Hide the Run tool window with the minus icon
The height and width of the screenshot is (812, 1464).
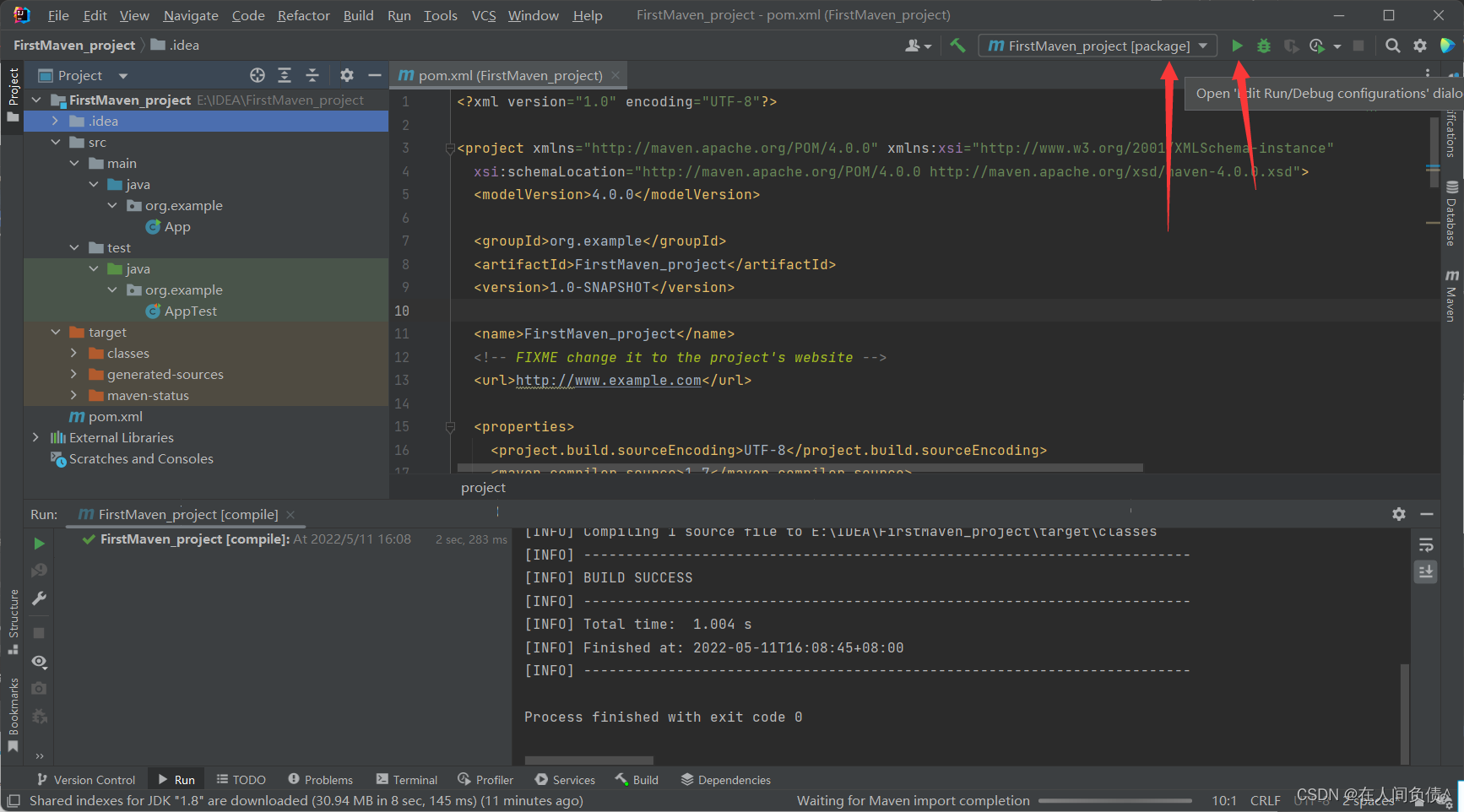click(x=1427, y=514)
